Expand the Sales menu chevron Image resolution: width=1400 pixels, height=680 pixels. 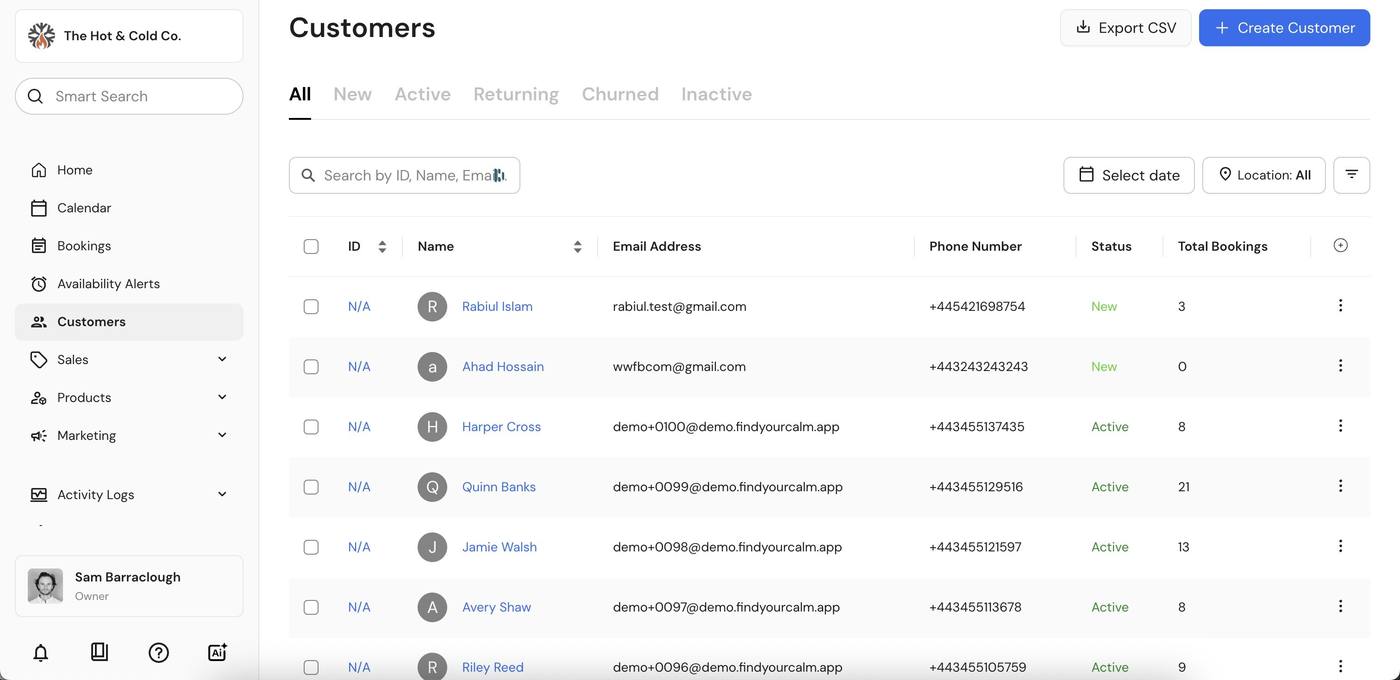(222, 359)
